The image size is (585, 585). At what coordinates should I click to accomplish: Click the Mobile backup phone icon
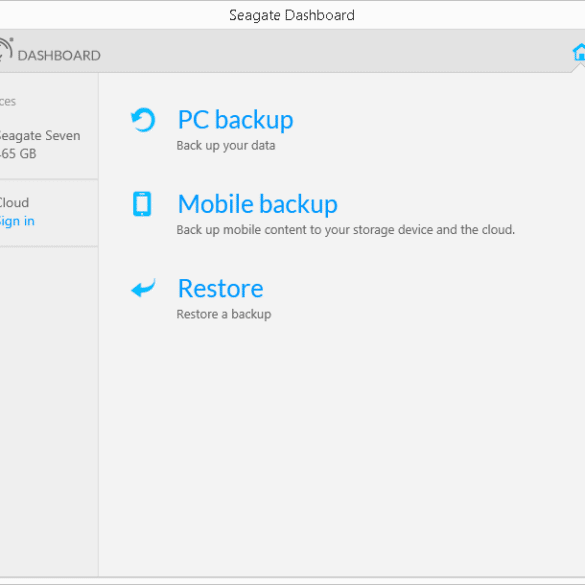pos(142,204)
